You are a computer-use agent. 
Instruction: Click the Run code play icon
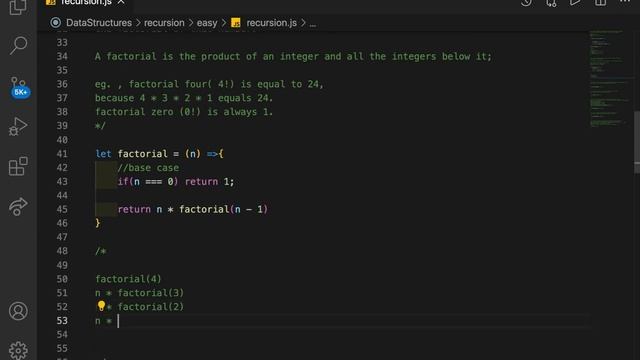click(x=576, y=3)
